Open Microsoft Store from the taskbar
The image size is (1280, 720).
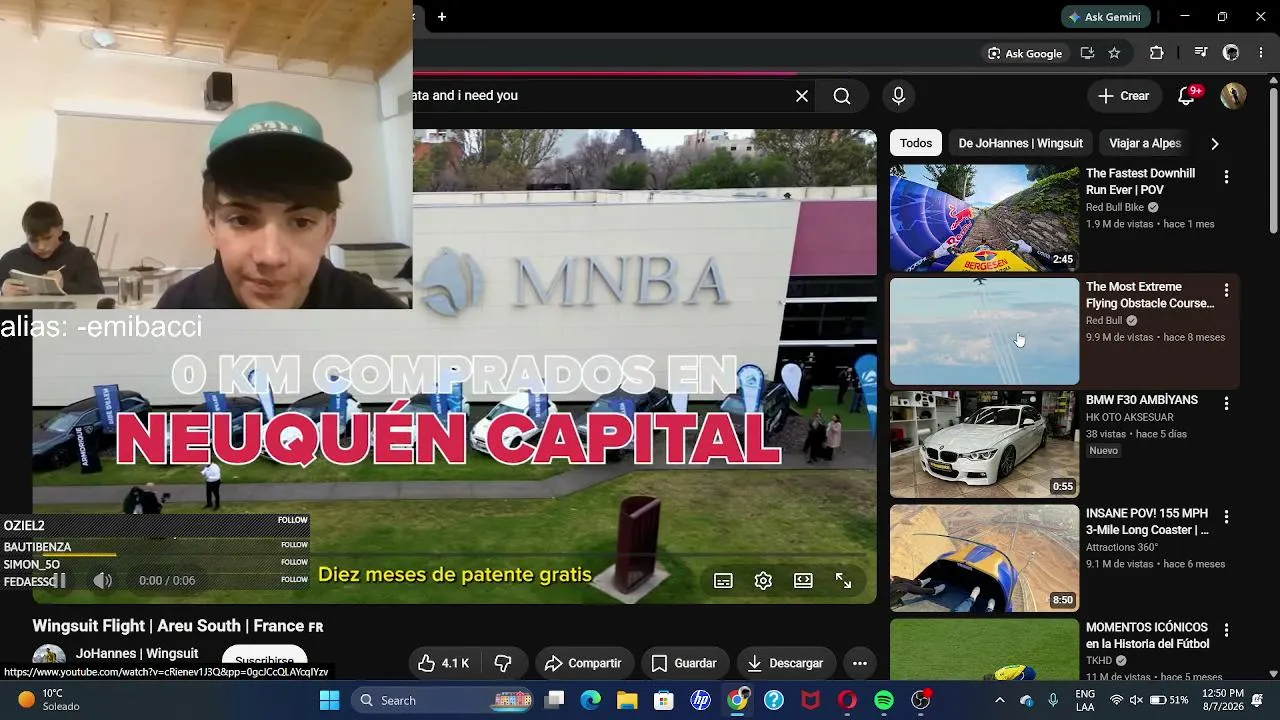pos(664,700)
